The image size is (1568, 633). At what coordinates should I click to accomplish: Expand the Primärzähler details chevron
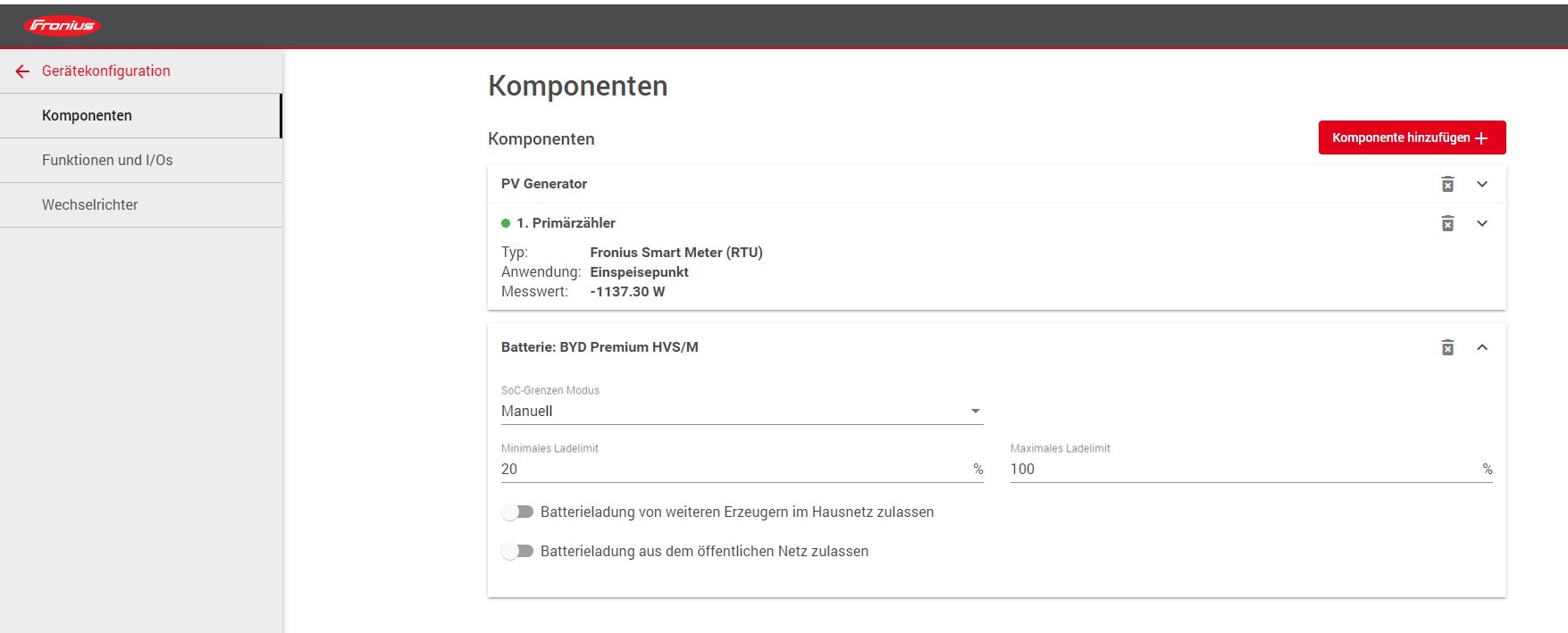coord(1482,223)
